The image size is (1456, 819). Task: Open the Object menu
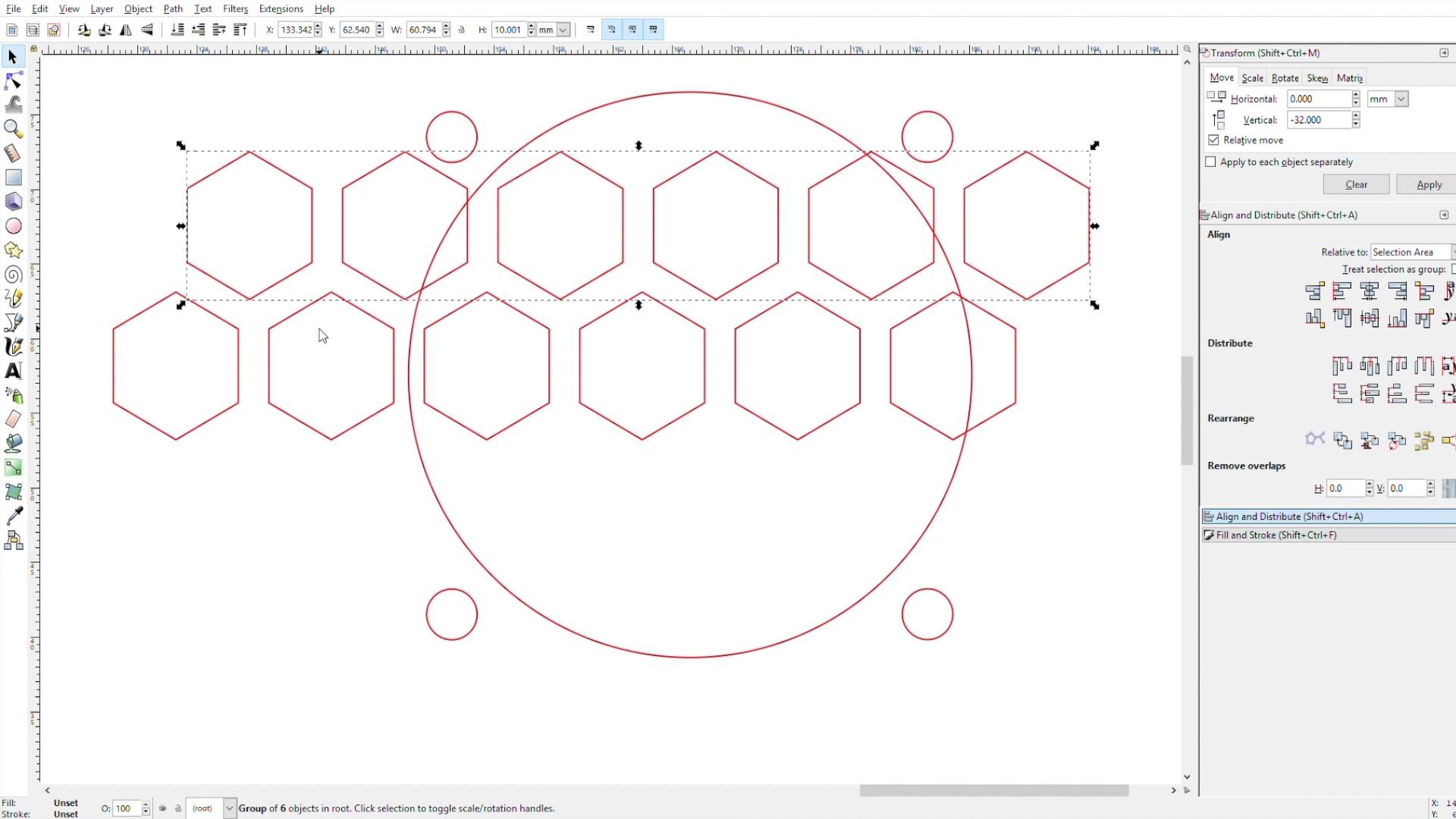click(138, 8)
